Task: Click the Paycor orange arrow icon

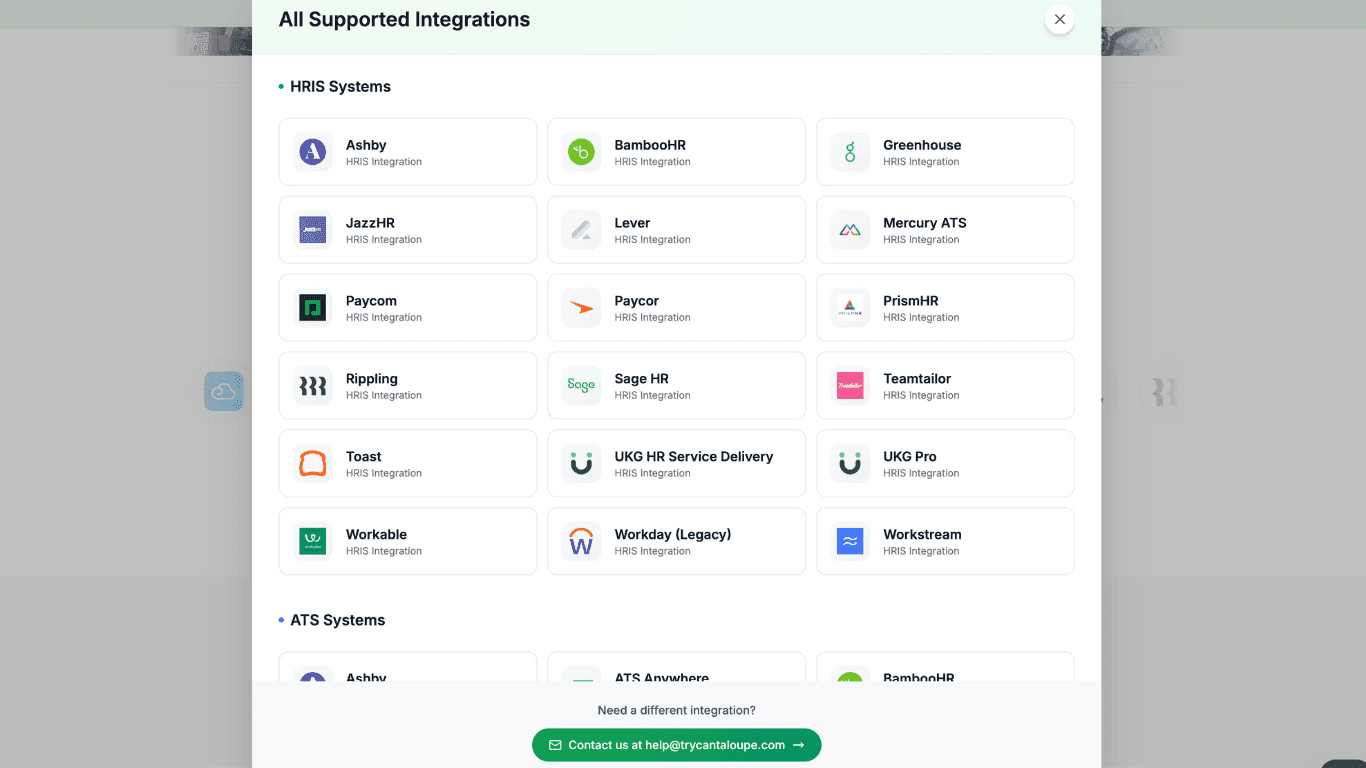Action: pos(581,308)
